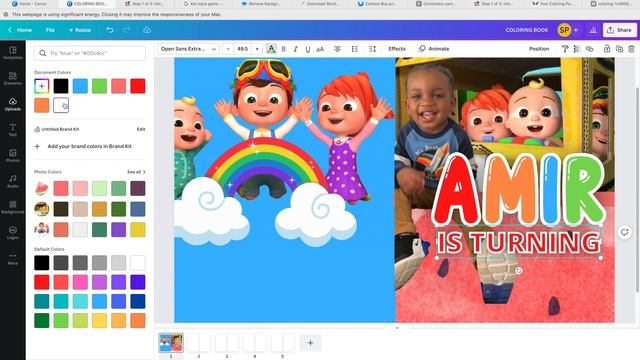
Task: Change text alignment icon
Action: point(338,49)
